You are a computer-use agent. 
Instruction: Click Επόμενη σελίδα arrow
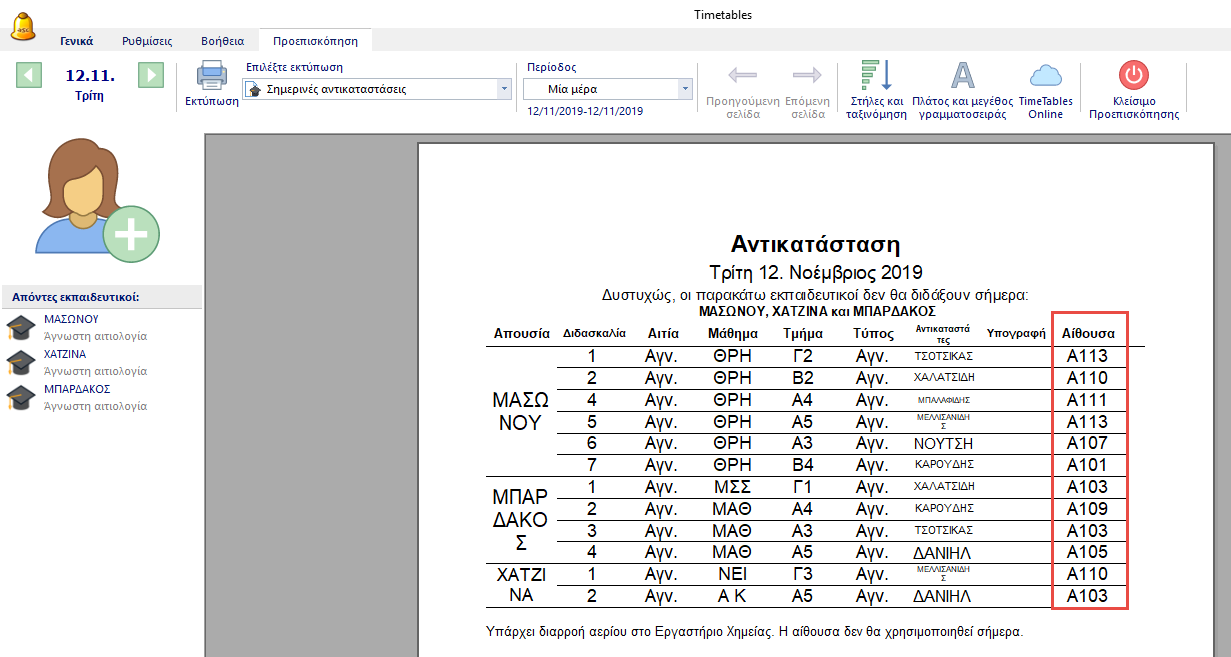click(x=806, y=75)
